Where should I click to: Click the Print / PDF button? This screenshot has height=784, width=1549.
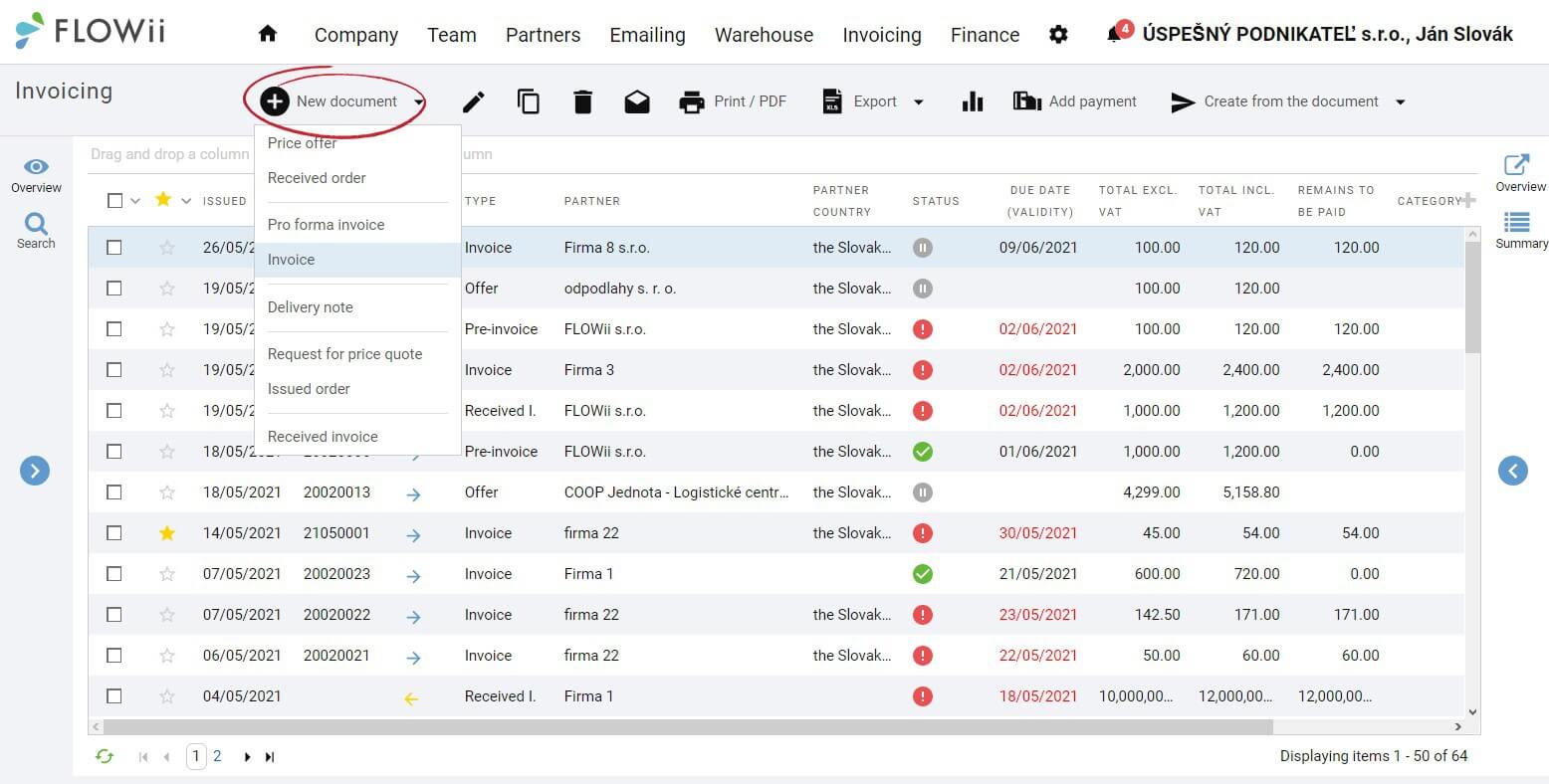pos(733,101)
